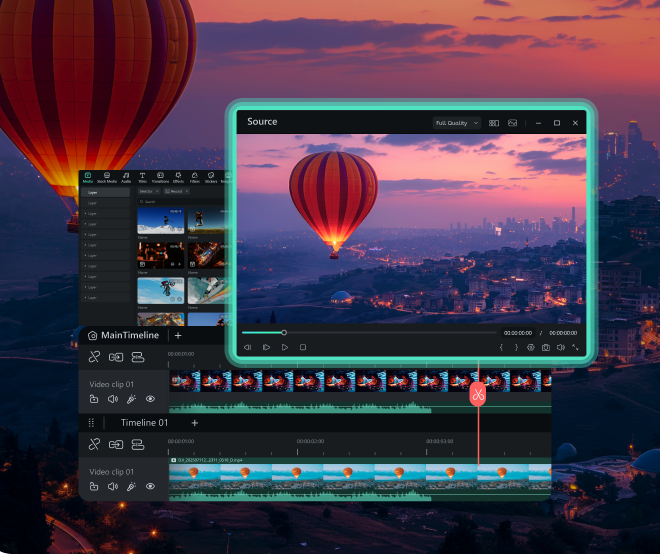
Task: Open the Stickers tab
Action: click(x=211, y=178)
